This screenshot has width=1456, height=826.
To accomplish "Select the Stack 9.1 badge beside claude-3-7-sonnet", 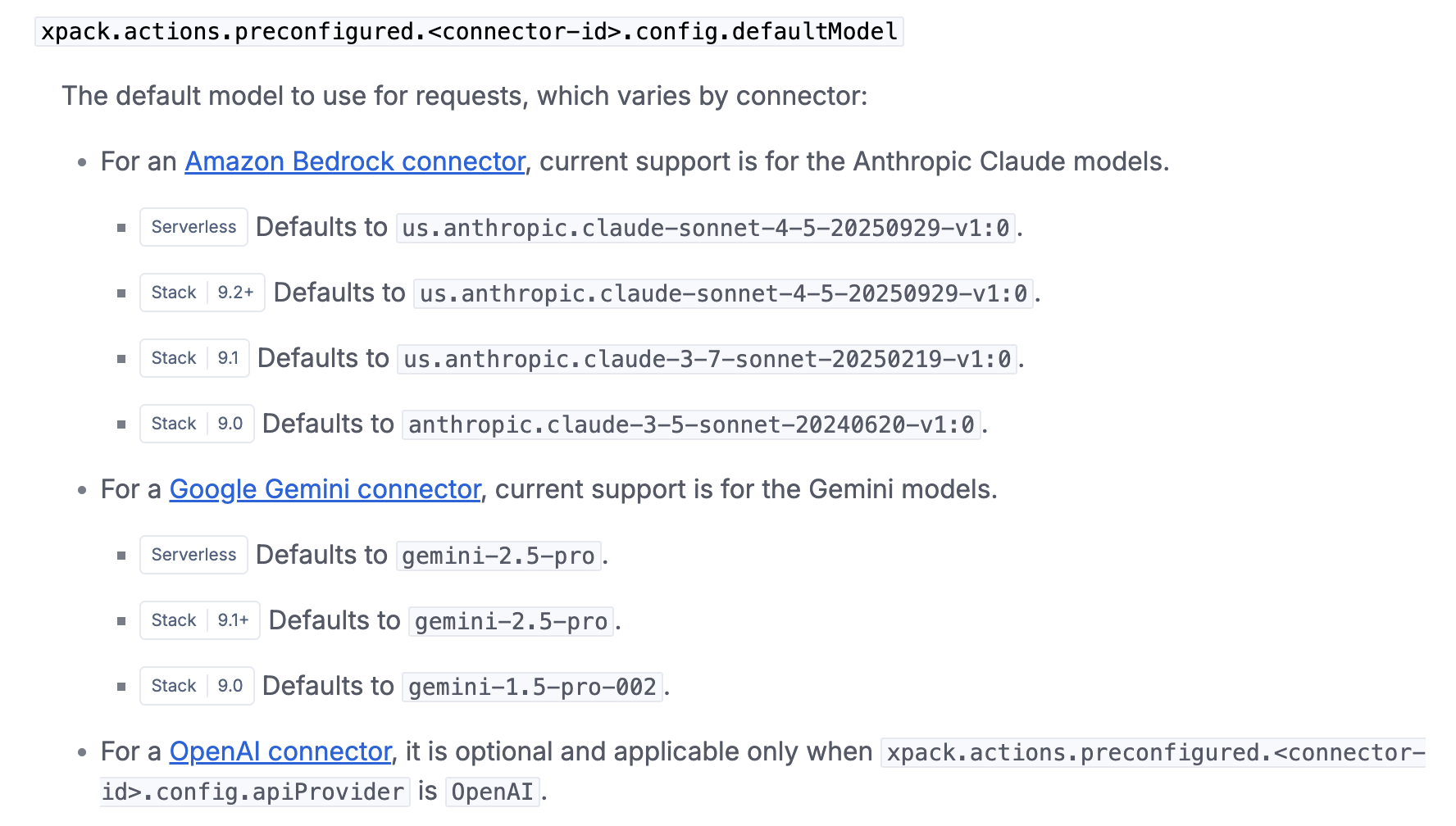I will click(194, 358).
